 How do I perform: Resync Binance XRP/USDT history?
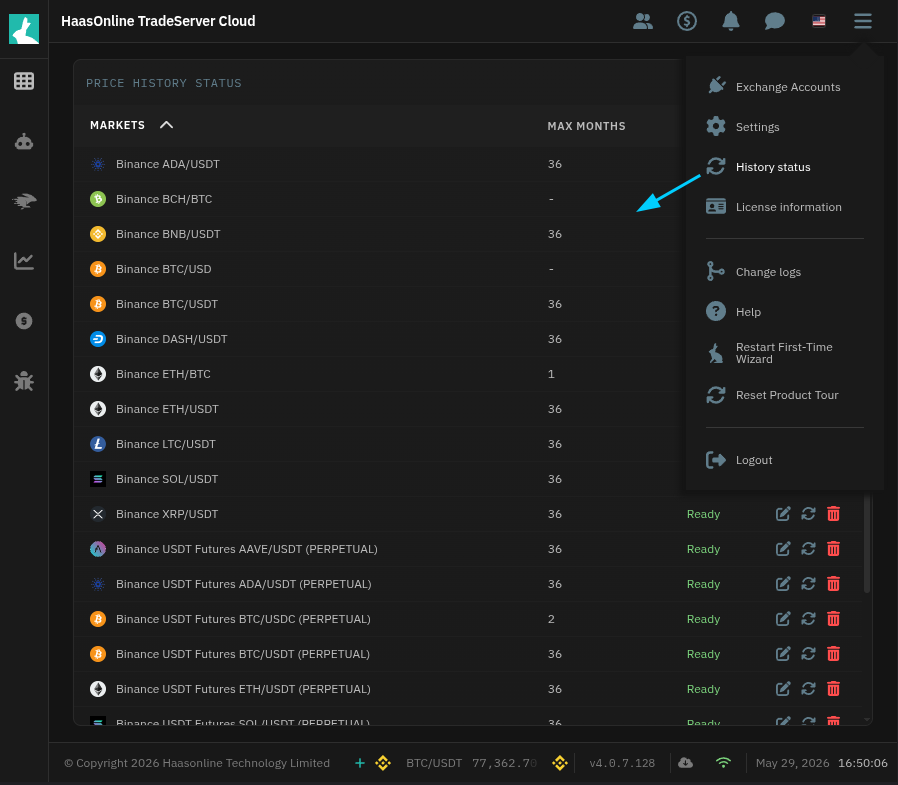click(808, 514)
